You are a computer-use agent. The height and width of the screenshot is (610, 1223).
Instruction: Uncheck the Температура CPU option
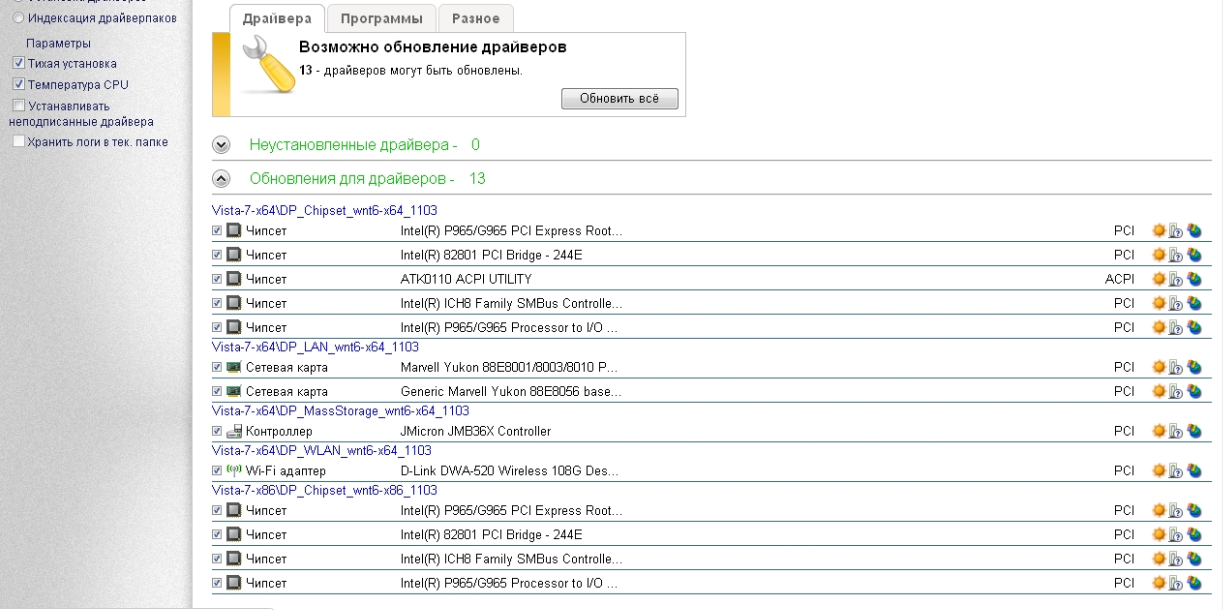pos(18,85)
